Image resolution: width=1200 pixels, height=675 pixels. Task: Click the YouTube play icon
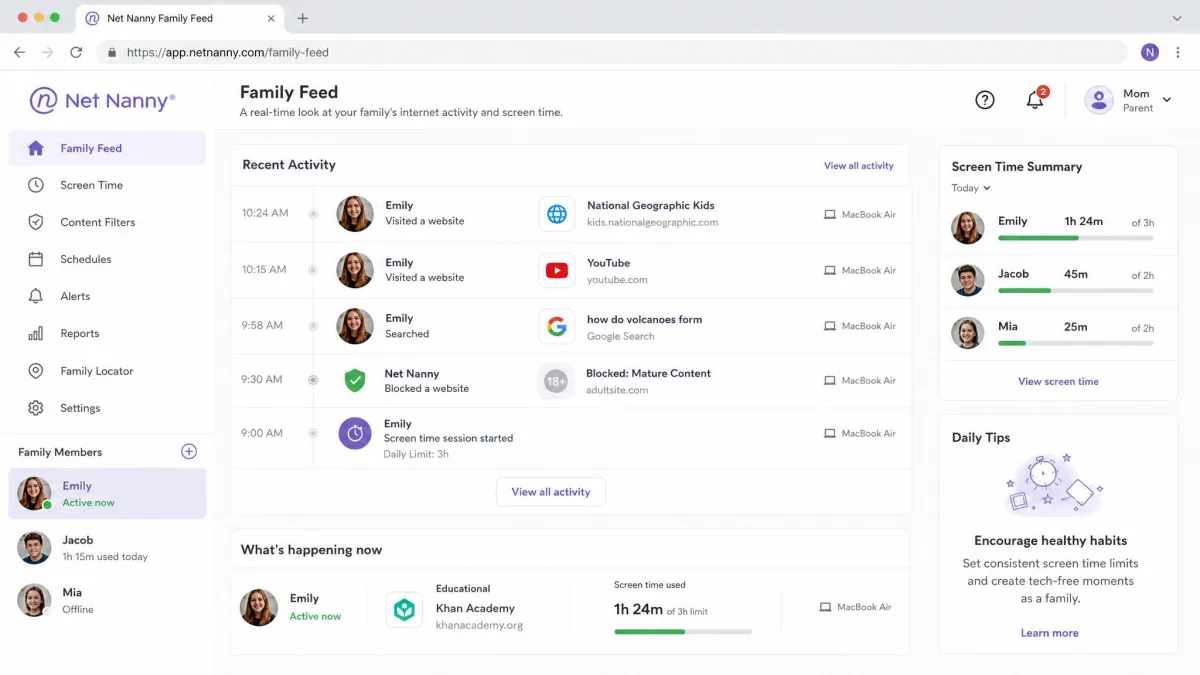[x=557, y=270]
